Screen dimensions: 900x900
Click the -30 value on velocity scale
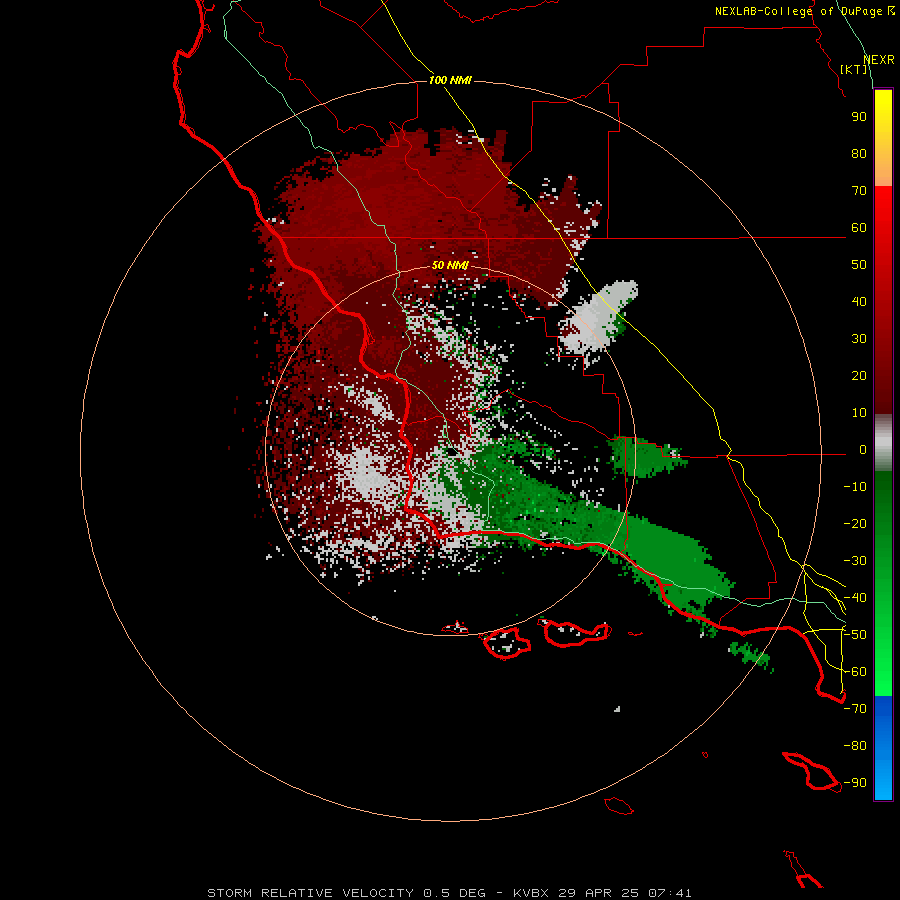point(855,561)
